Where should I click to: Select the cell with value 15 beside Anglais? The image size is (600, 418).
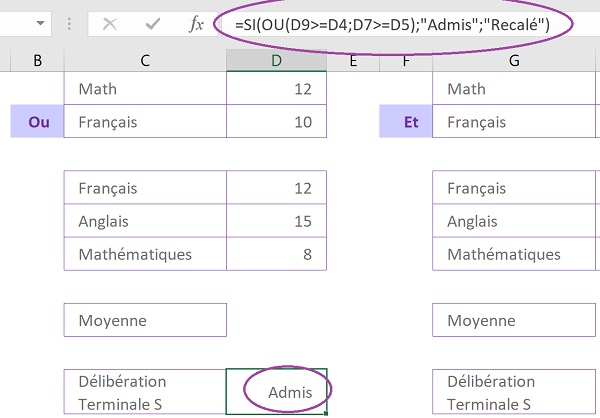(x=276, y=221)
